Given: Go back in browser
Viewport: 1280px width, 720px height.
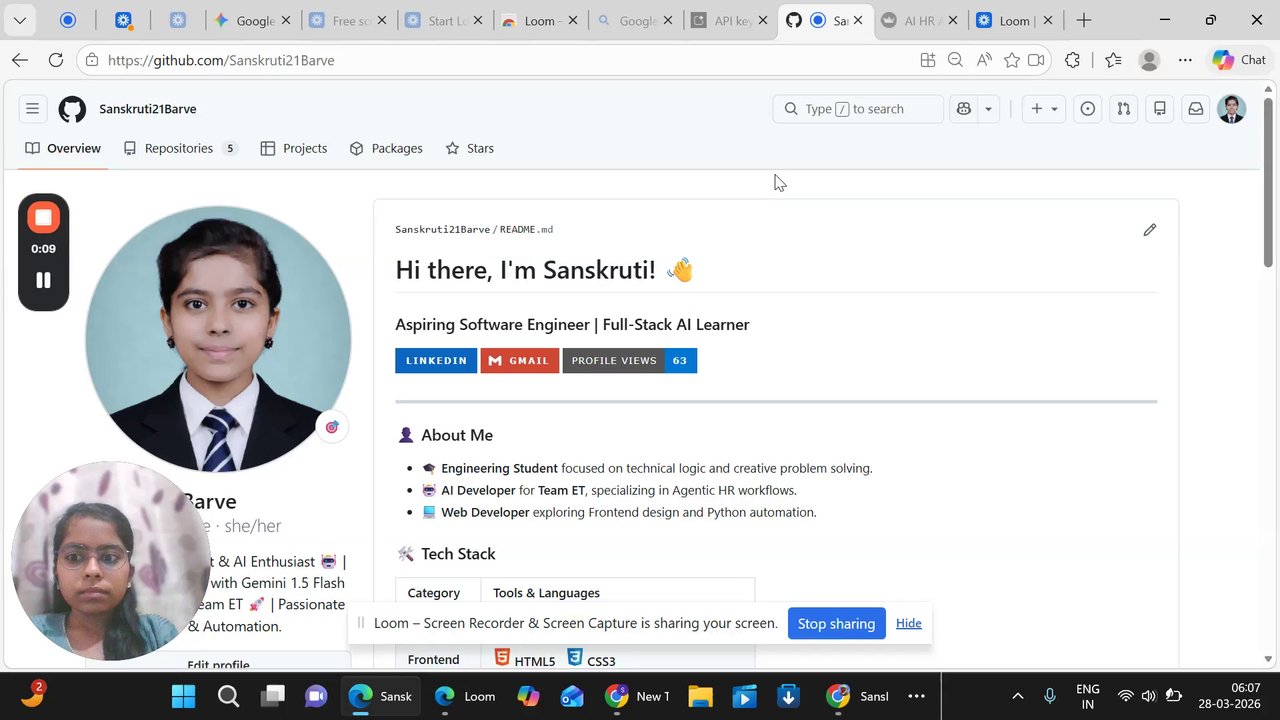Looking at the screenshot, I should (20, 60).
